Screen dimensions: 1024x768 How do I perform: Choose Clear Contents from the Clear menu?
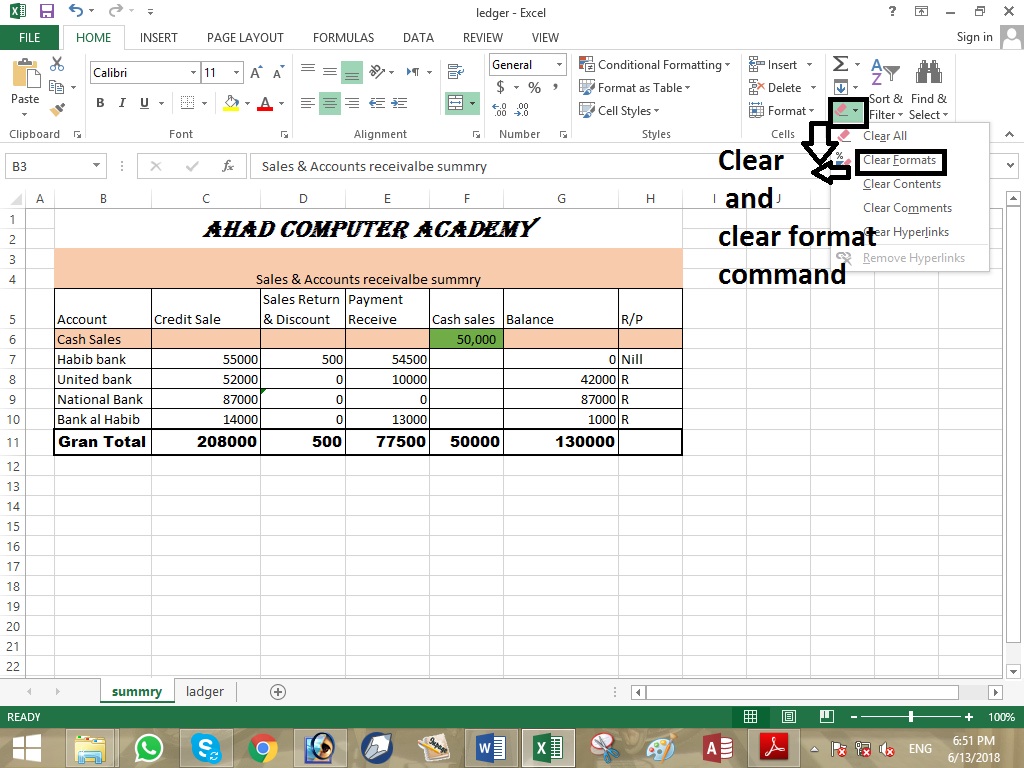[902, 184]
